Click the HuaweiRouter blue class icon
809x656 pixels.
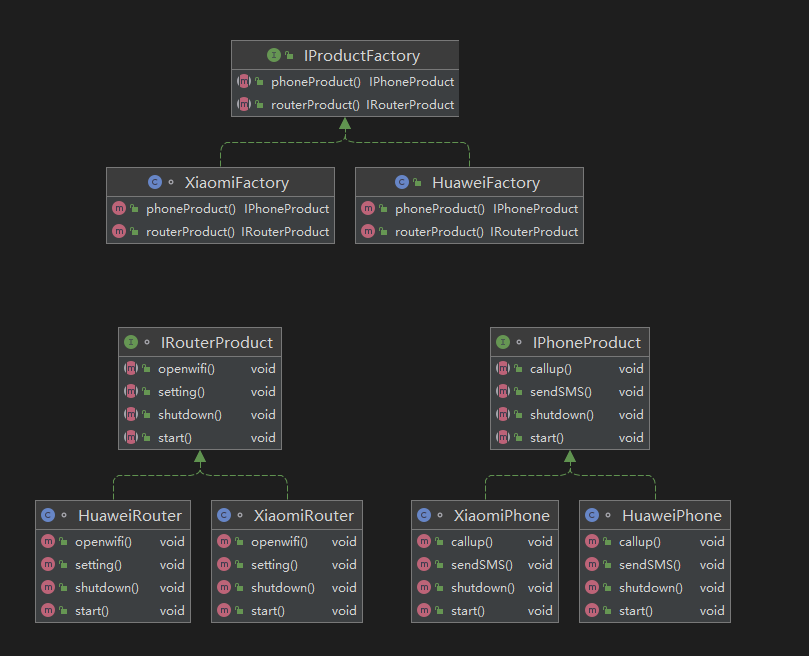coord(48,515)
